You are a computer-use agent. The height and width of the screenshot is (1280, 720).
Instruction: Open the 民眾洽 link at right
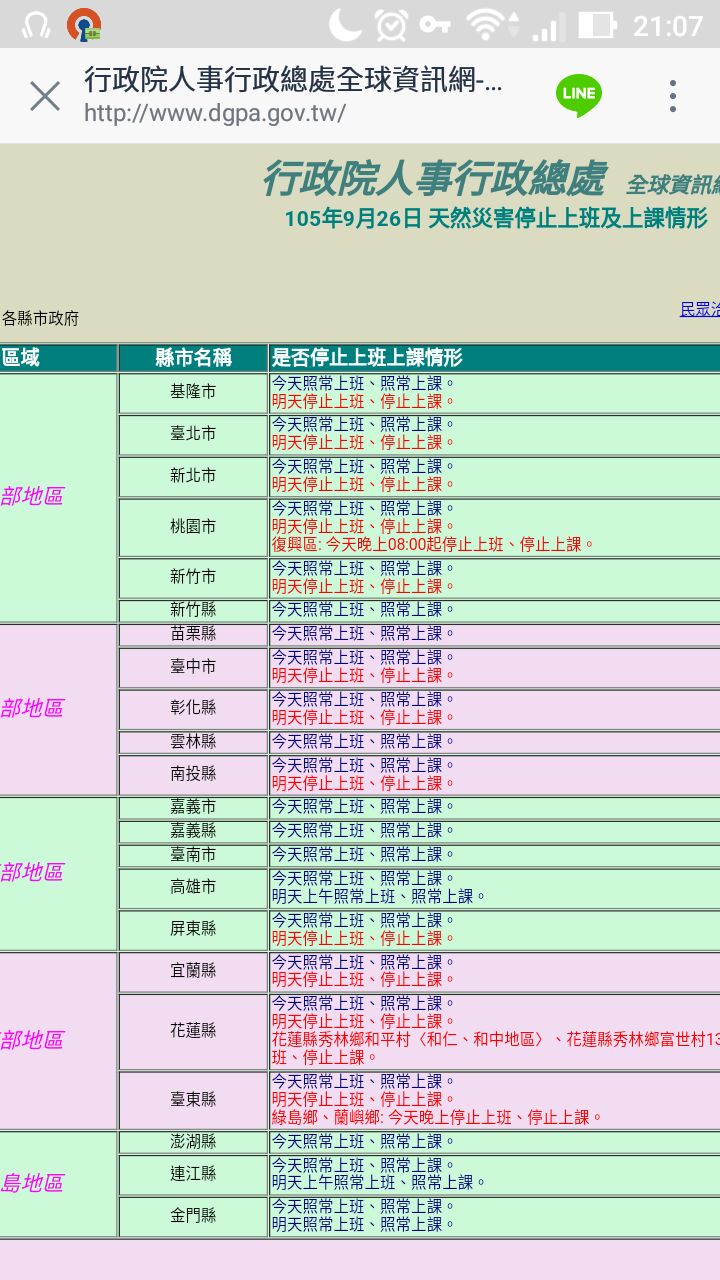[700, 309]
